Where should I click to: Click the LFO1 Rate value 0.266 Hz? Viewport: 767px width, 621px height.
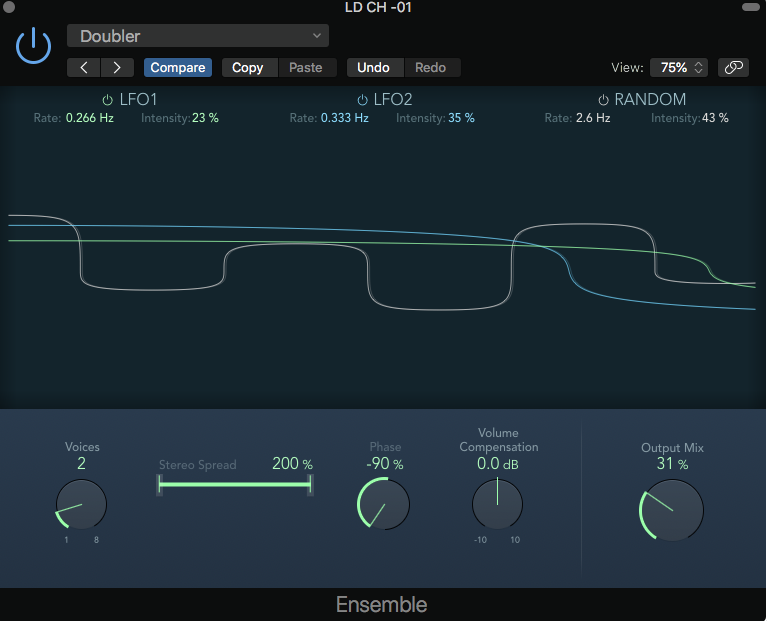click(91, 118)
